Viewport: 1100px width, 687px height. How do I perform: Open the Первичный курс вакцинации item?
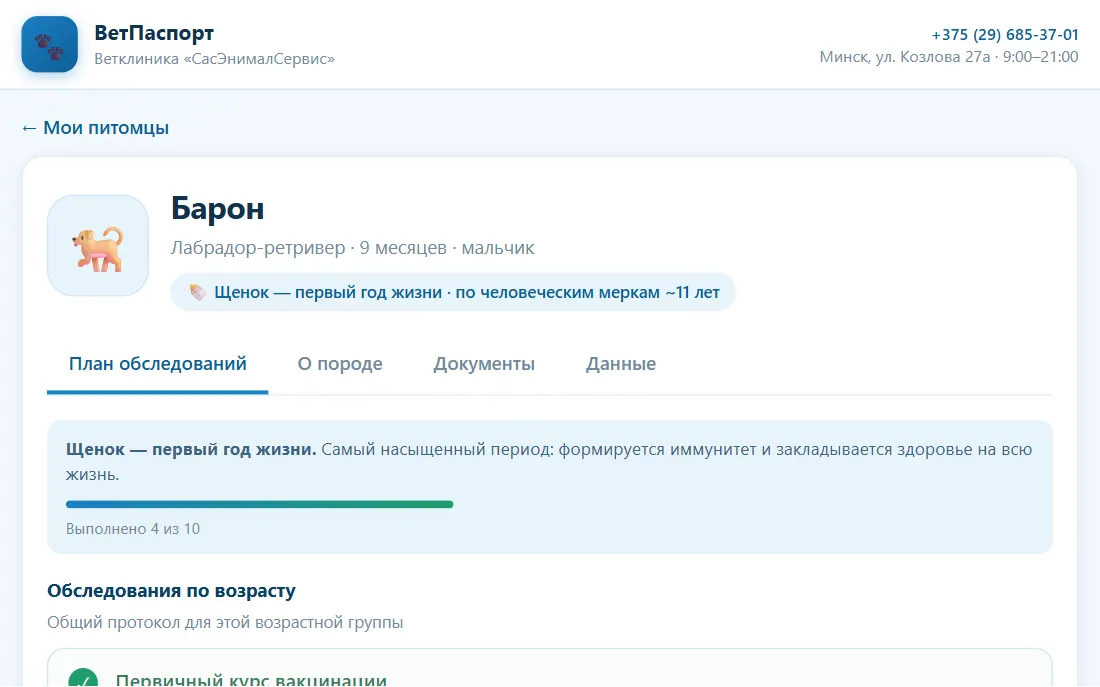coord(550,669)
